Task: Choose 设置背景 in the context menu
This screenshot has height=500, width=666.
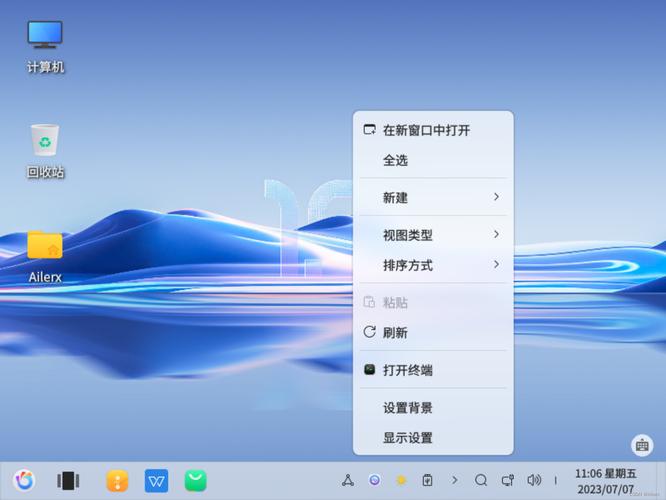Action: coord(433,408)
